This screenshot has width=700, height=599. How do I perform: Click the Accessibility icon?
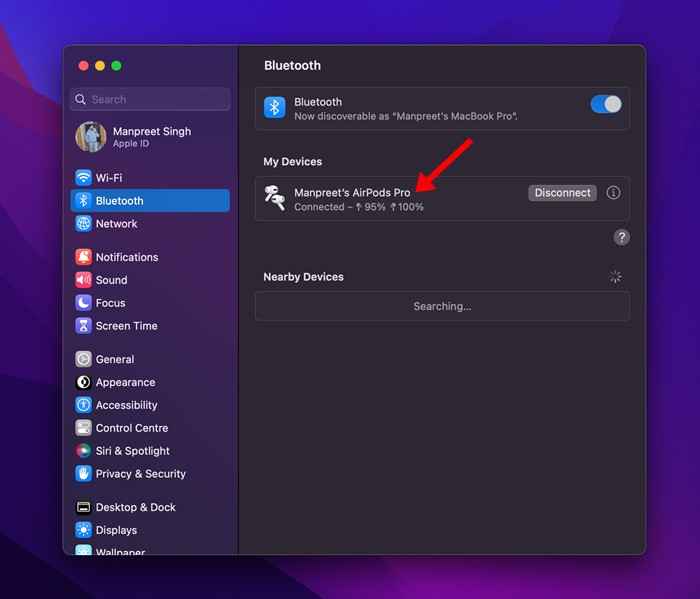coord(83,405)
